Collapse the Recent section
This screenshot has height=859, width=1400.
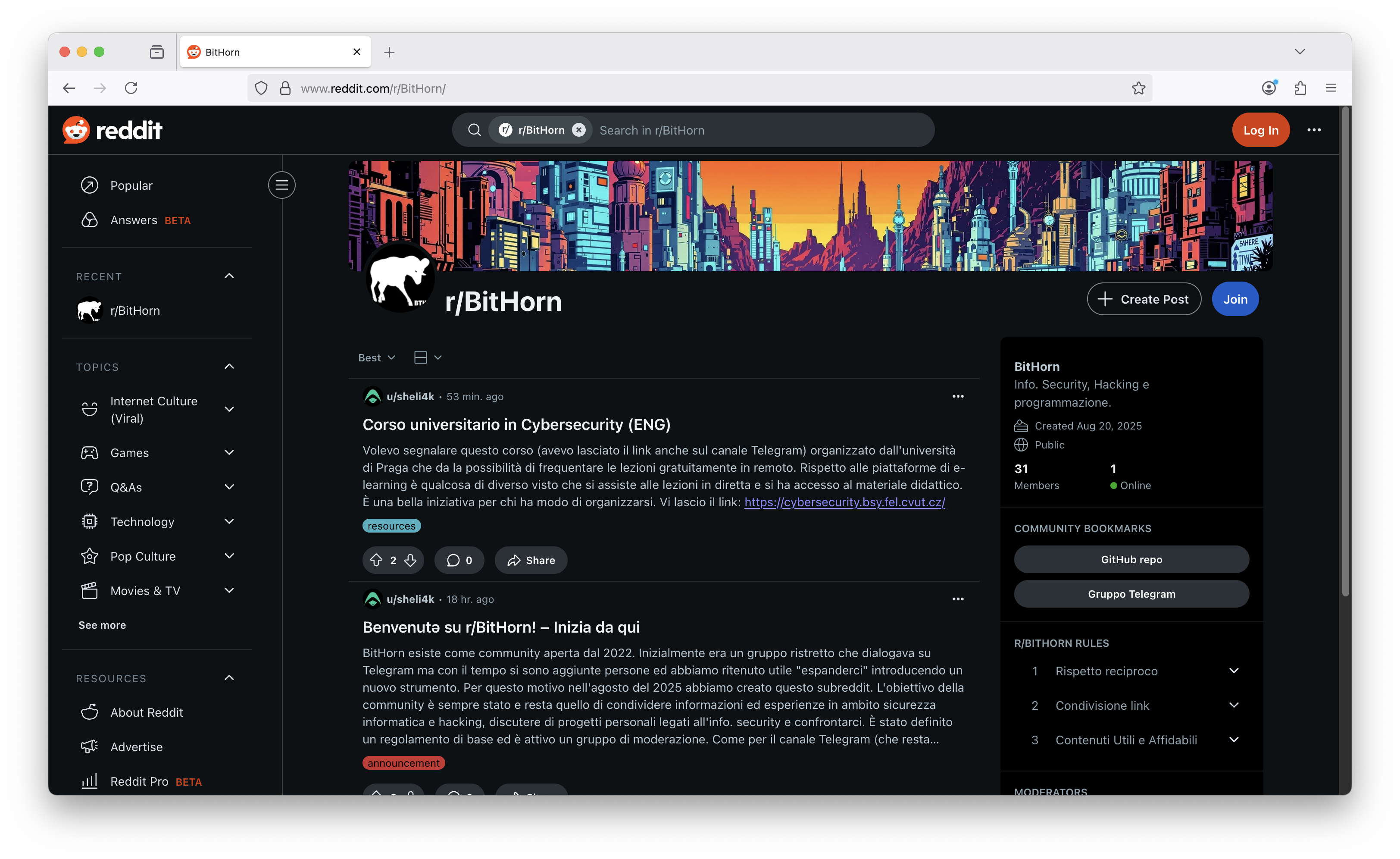pos(229,276)
